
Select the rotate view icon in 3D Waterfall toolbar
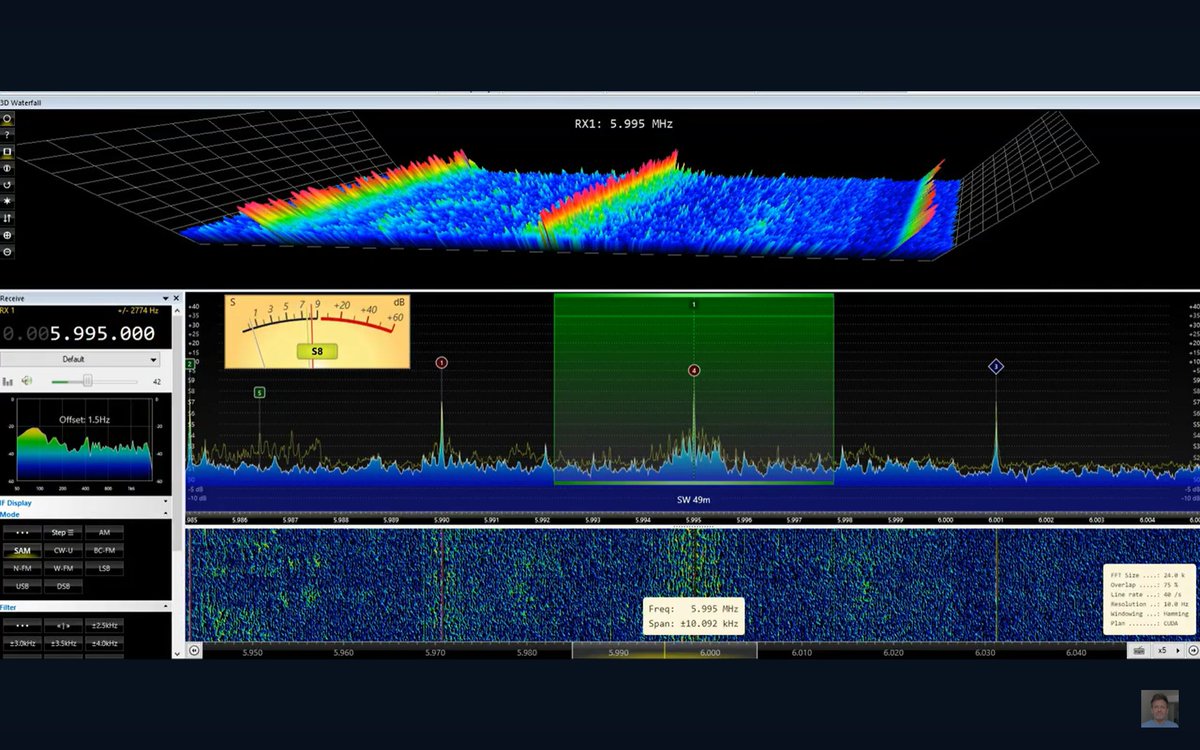point(8,185)
